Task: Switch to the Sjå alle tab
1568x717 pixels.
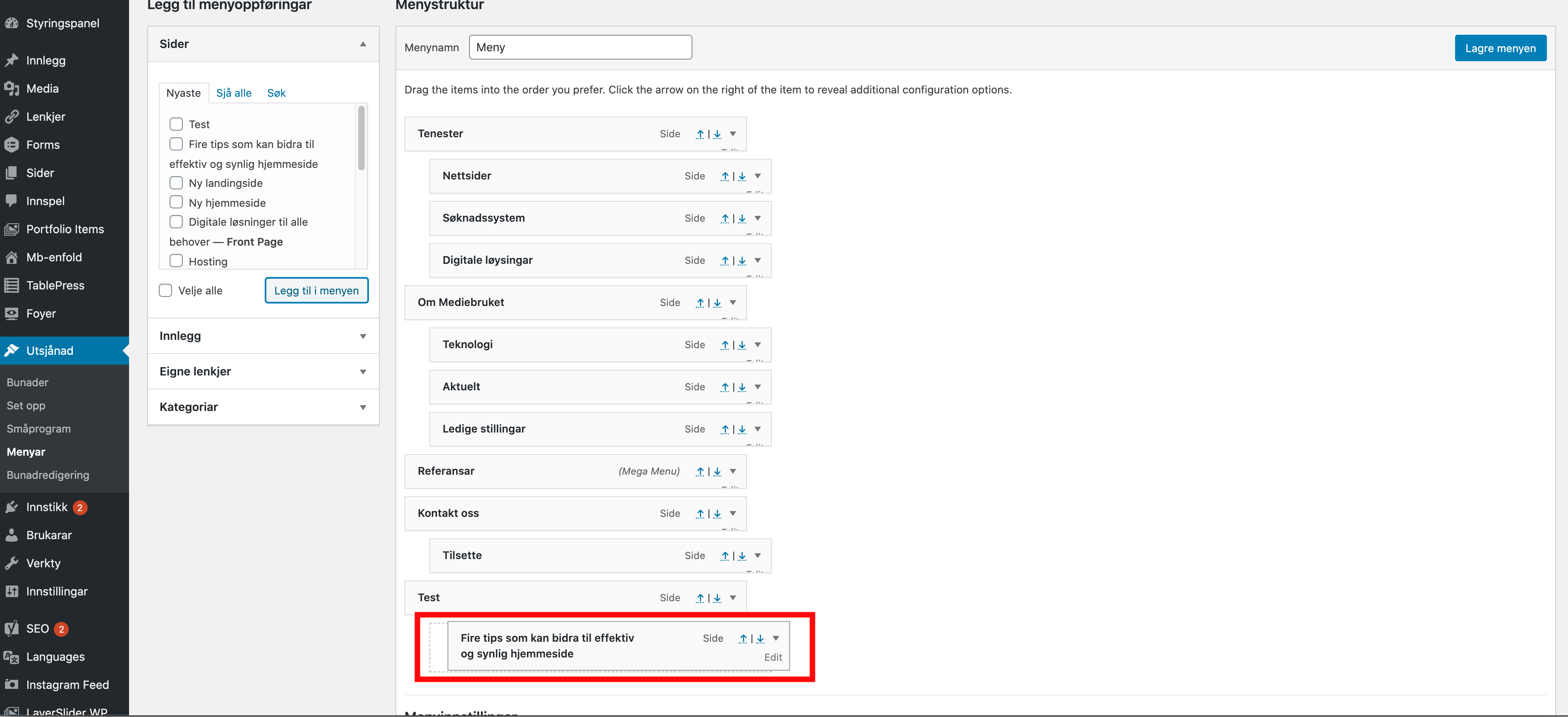Action: click(234, 93)
